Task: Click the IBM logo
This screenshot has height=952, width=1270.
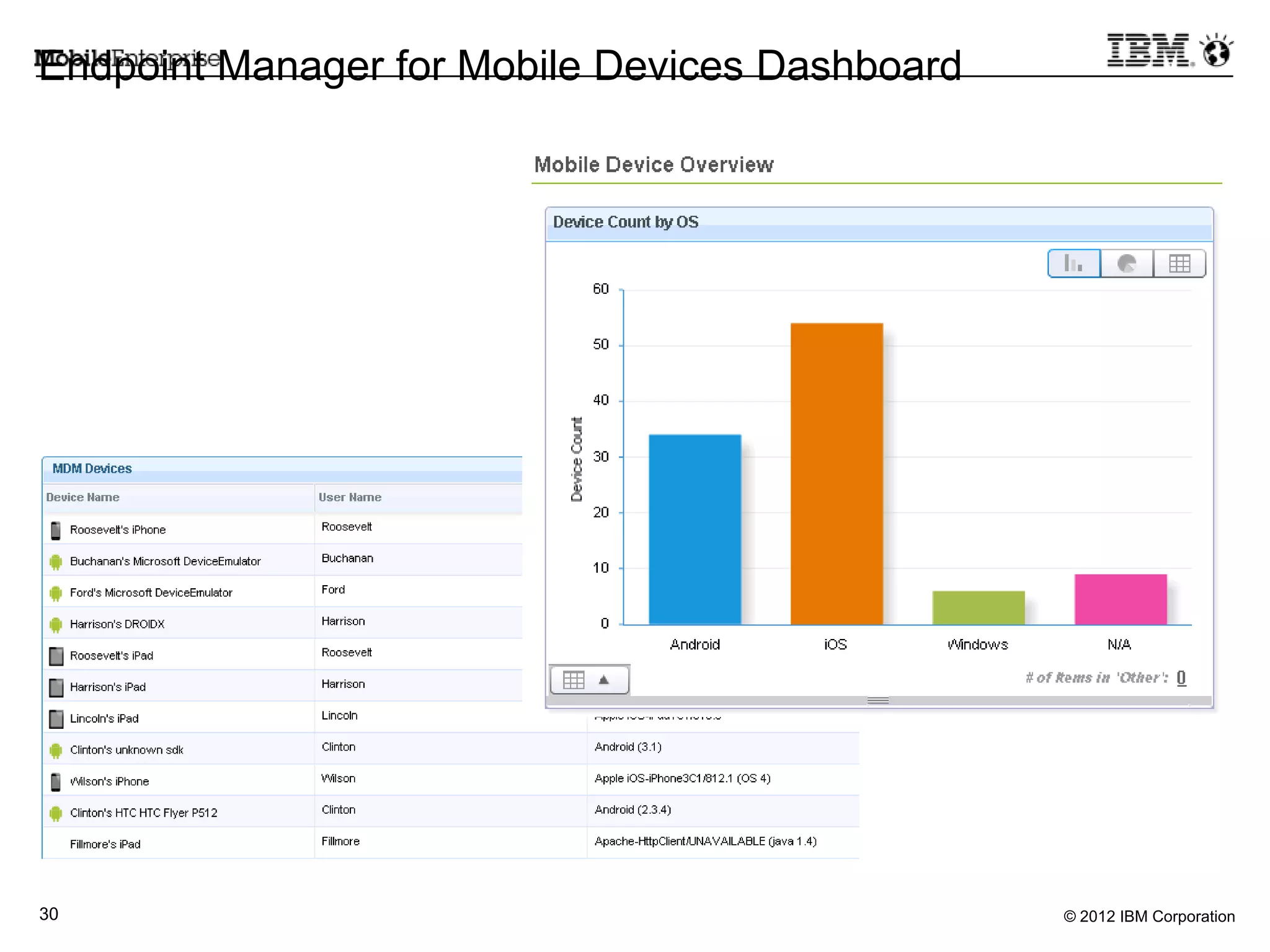Action: [1150, 50]
